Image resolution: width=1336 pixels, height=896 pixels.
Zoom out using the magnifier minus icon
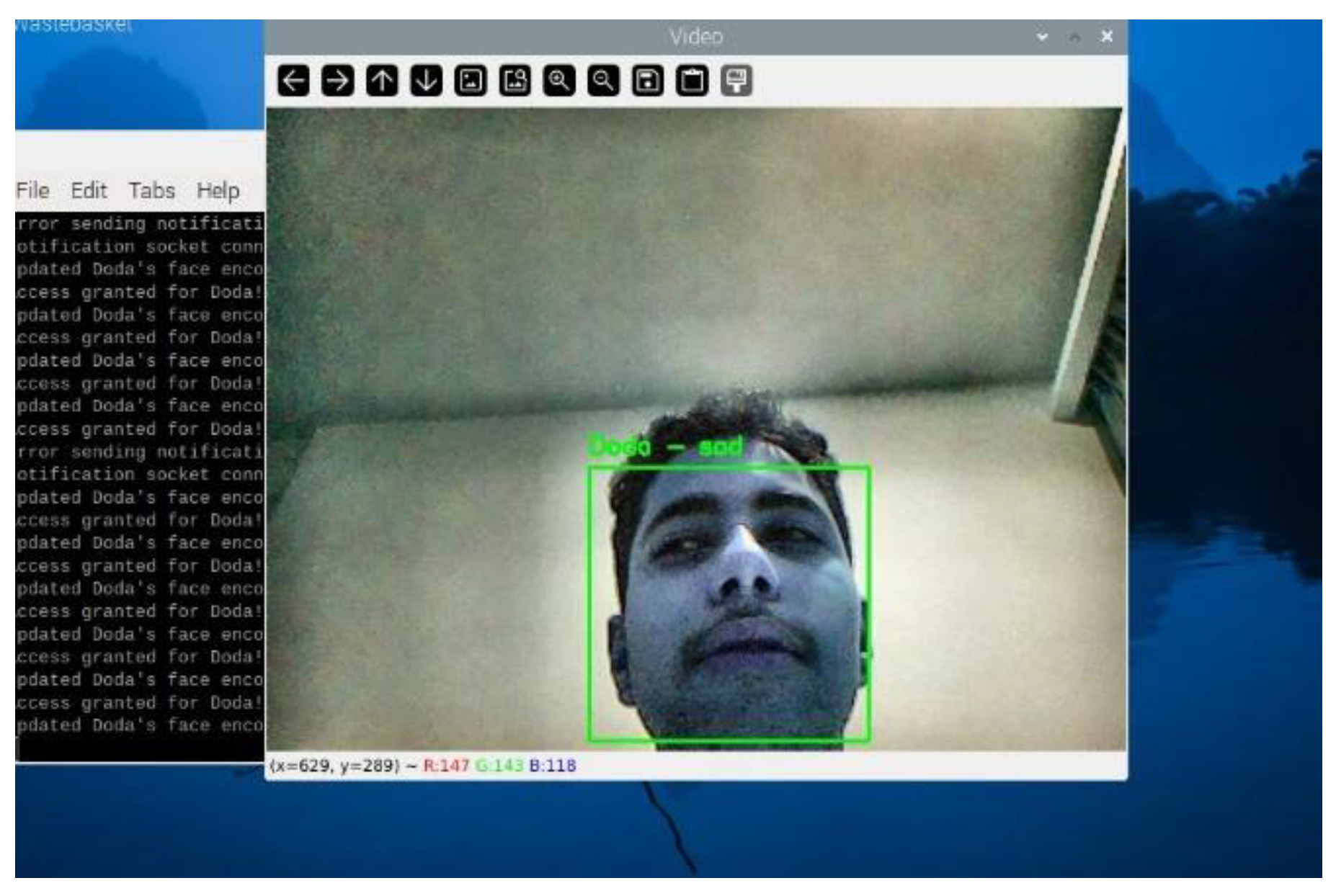[x=603, y=81]
